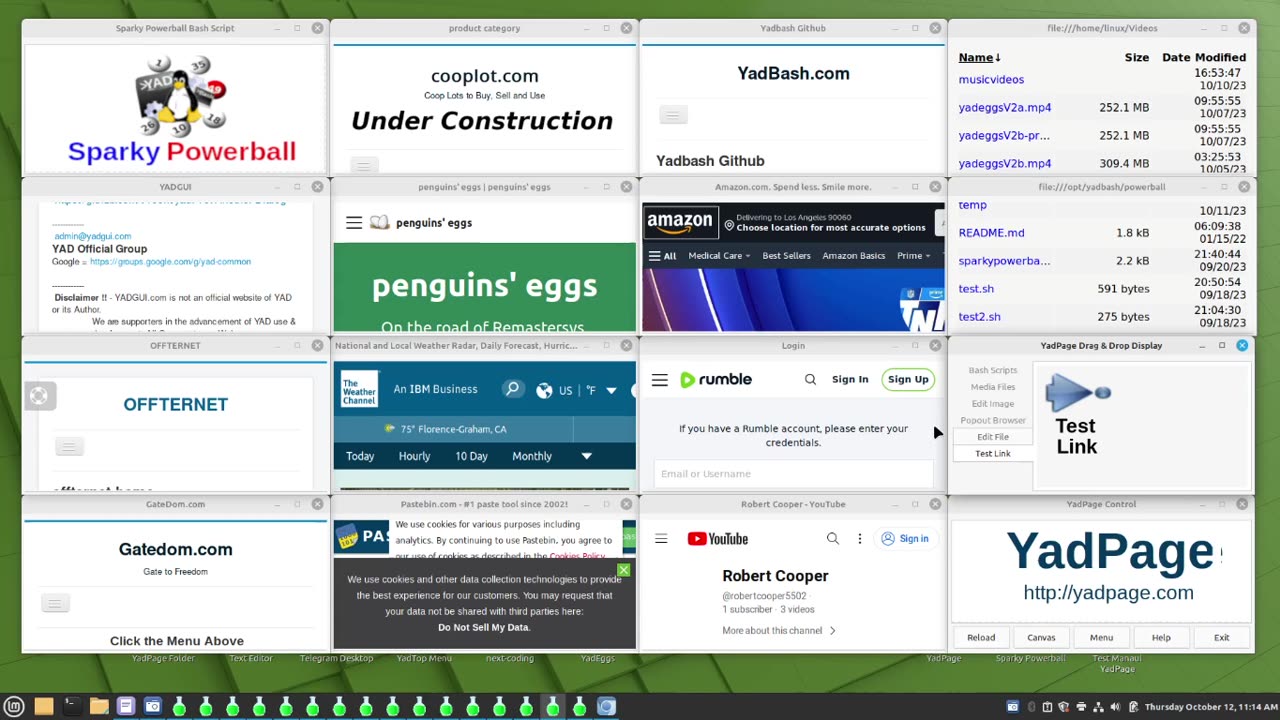Sort by the Name column header
1280x720 pixels.
click(x=979, y=58)
